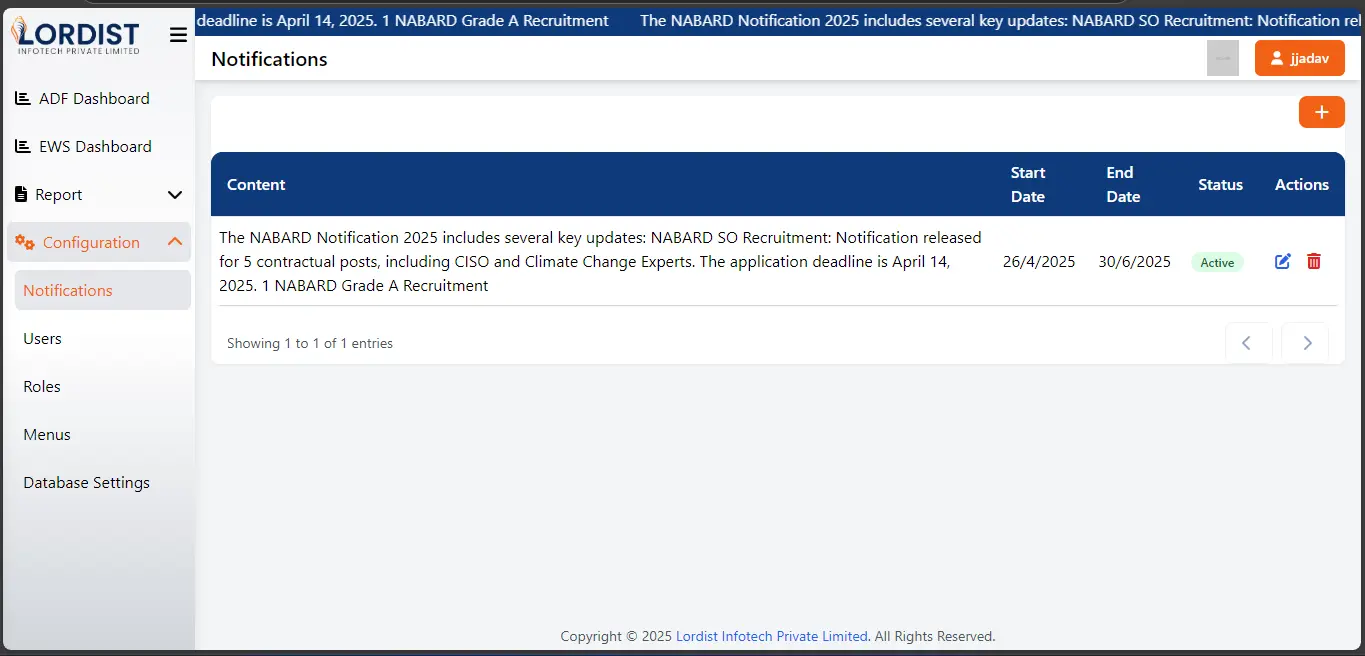Viewport: 1365px width, 656px height.
Task: Click the hamburger sidebar toggle icon
Action: coord(178,36)
